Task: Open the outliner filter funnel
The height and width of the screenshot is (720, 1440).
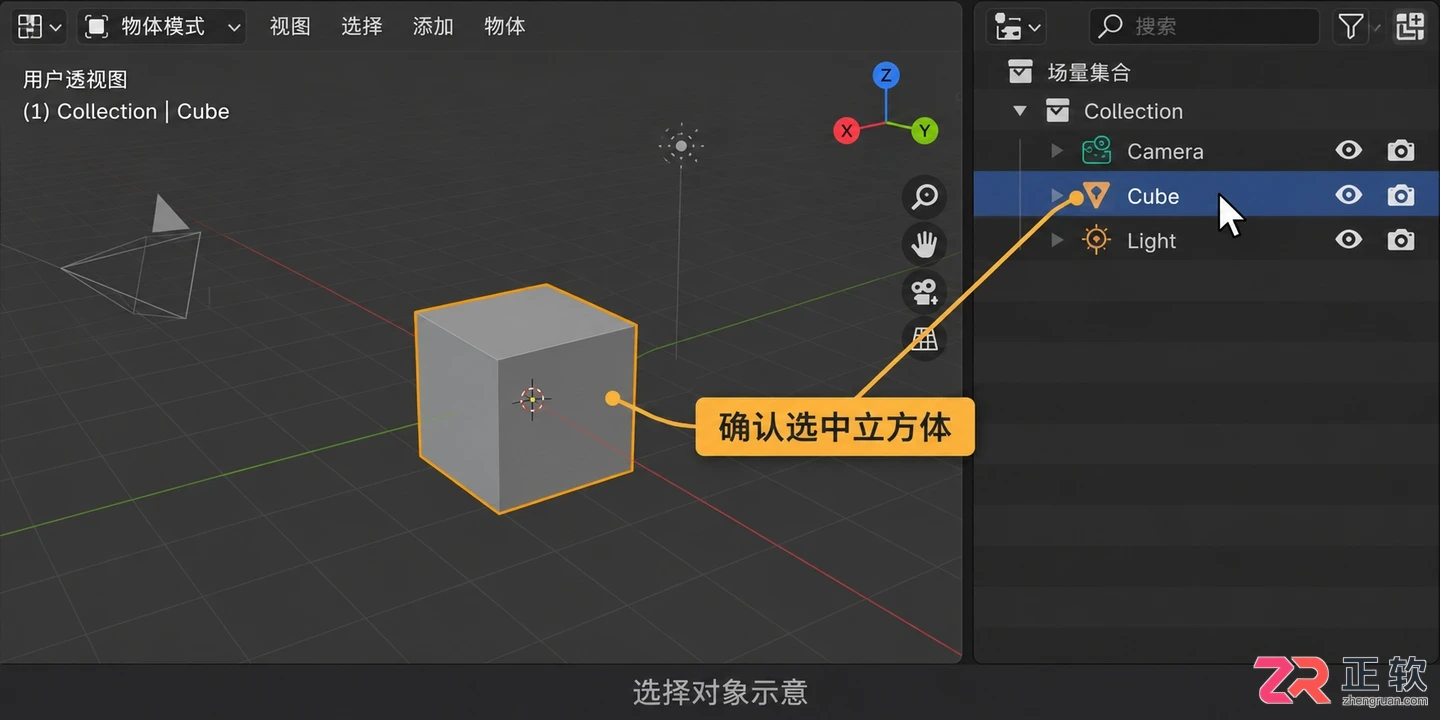Action: (x=1351, y=27)
